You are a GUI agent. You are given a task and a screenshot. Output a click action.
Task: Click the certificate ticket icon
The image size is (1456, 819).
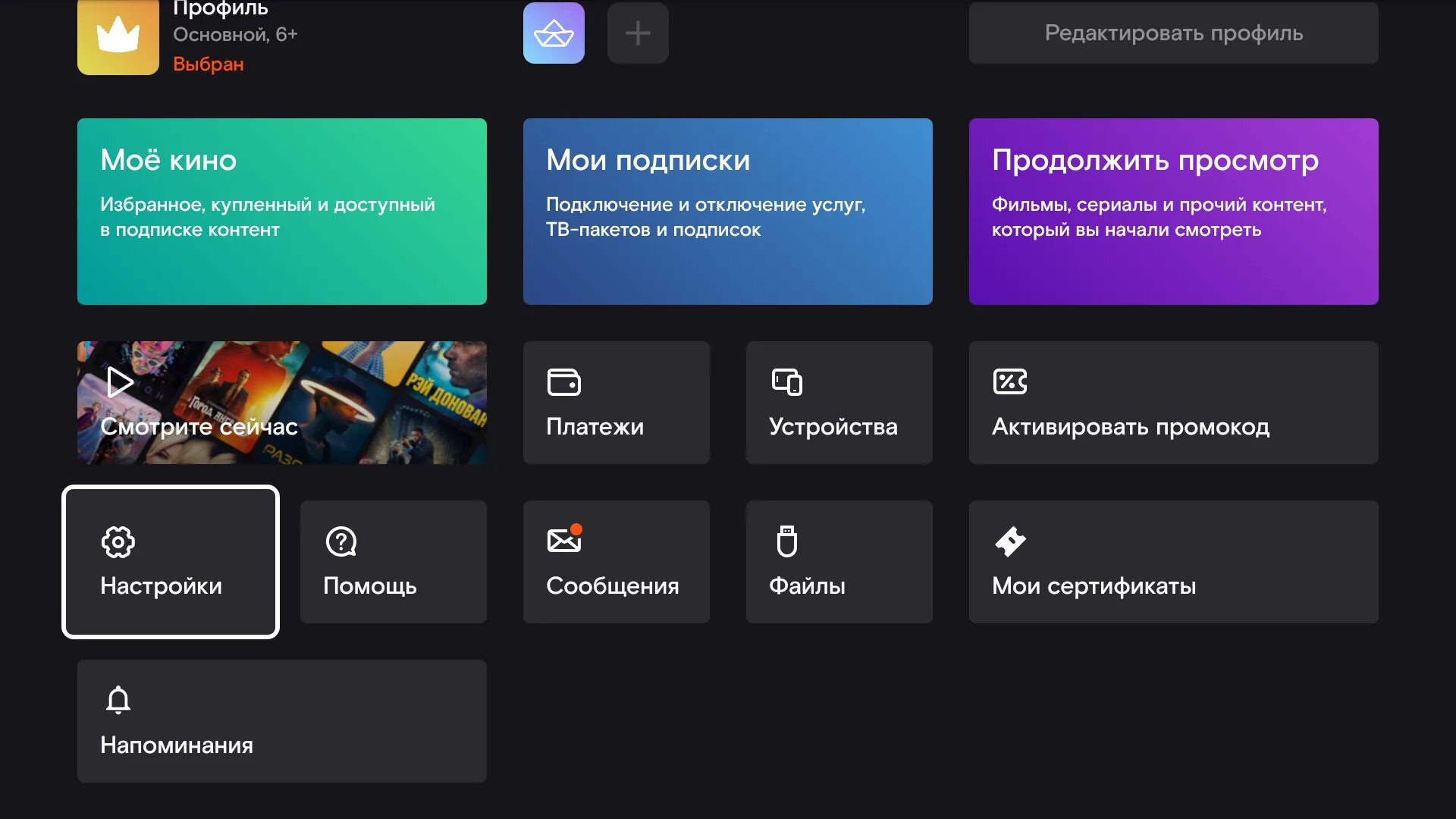[1010, 541]
